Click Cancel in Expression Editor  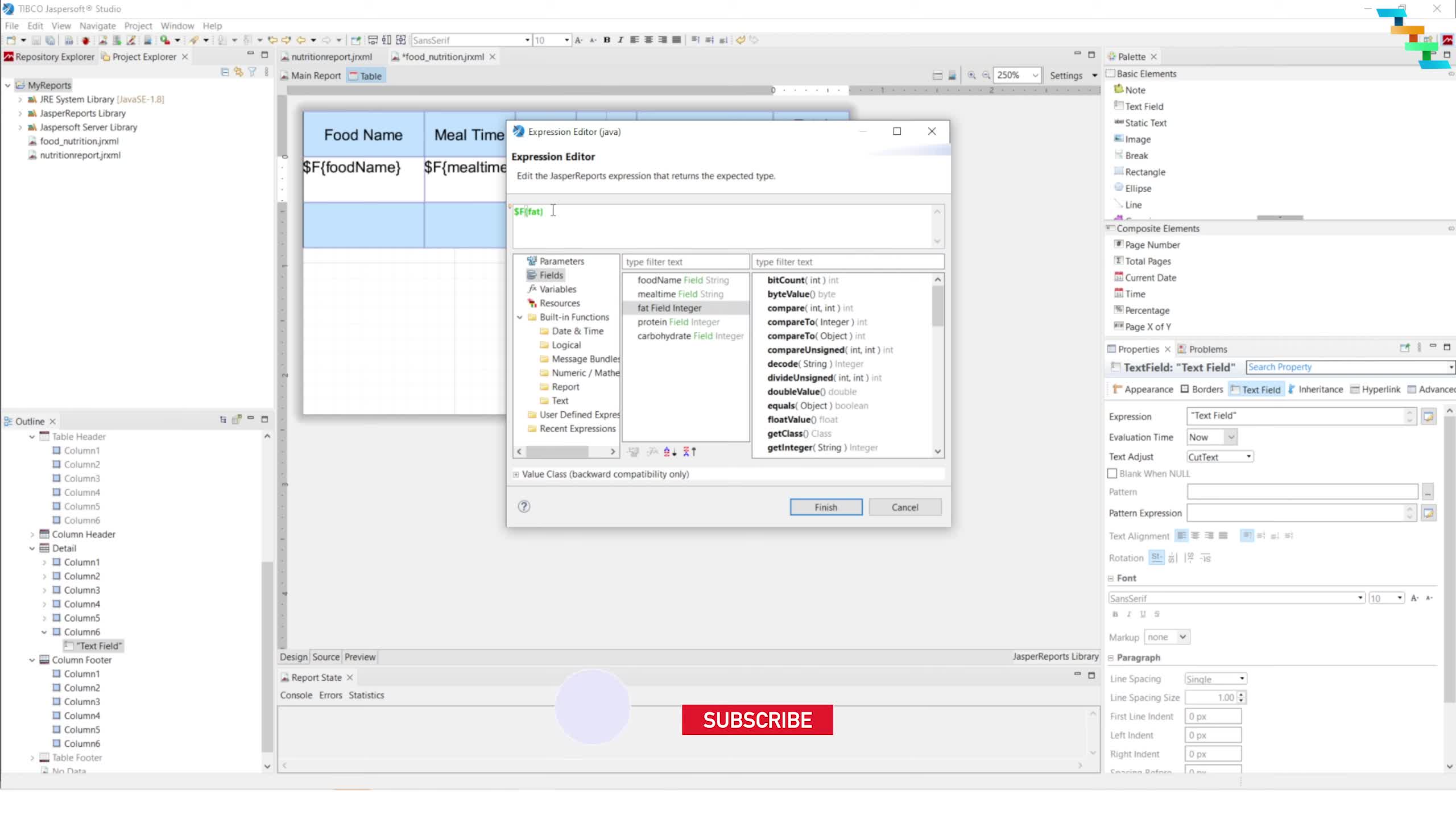pos(905,507)
